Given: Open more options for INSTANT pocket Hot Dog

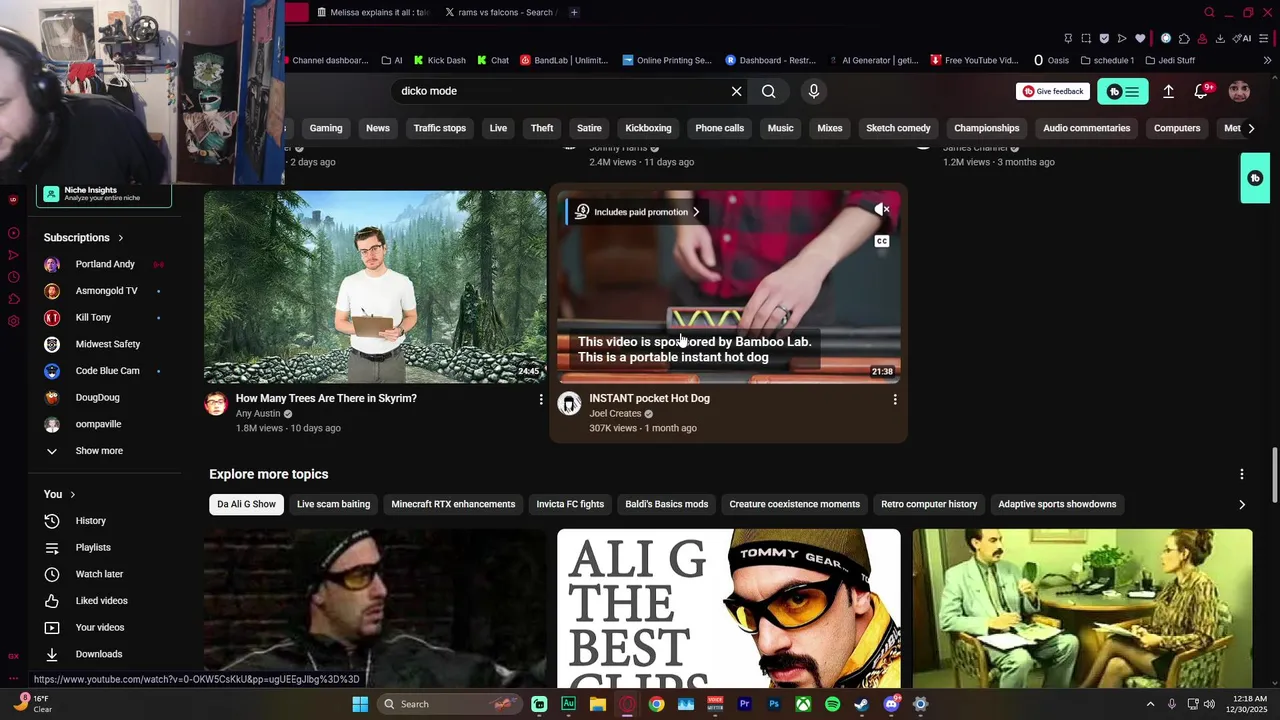Looking at the screenshot, I should 895,399.
